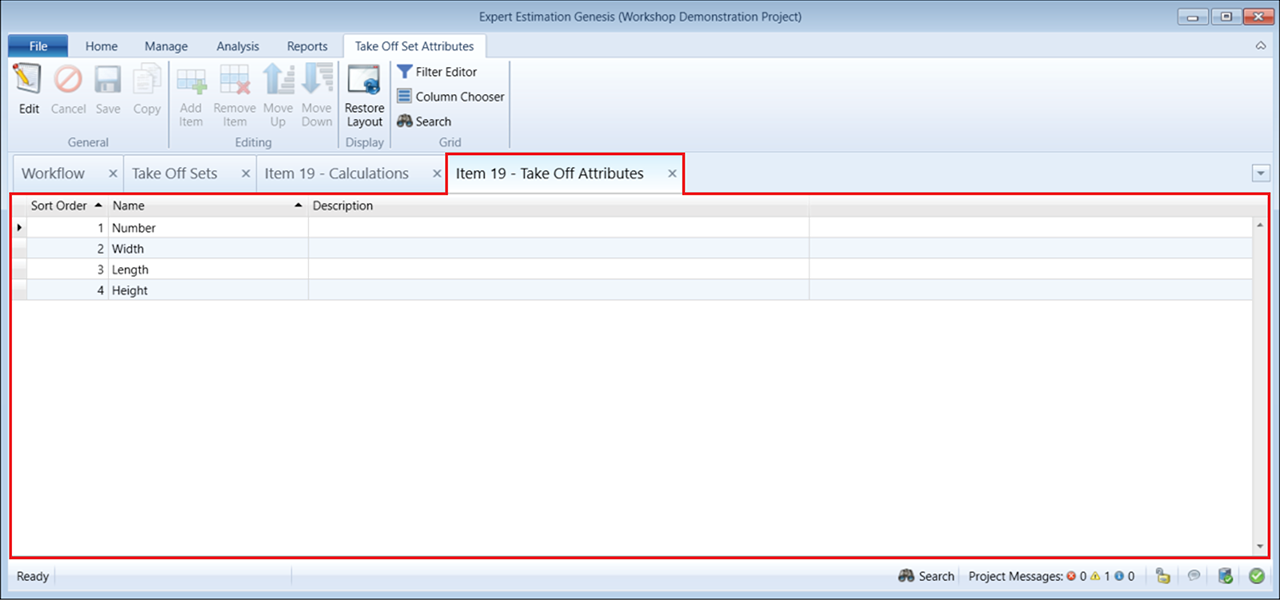Click Search in the Grid ribbon group
This screenshot has width=1280, height=600.
(x=424, y=122)
